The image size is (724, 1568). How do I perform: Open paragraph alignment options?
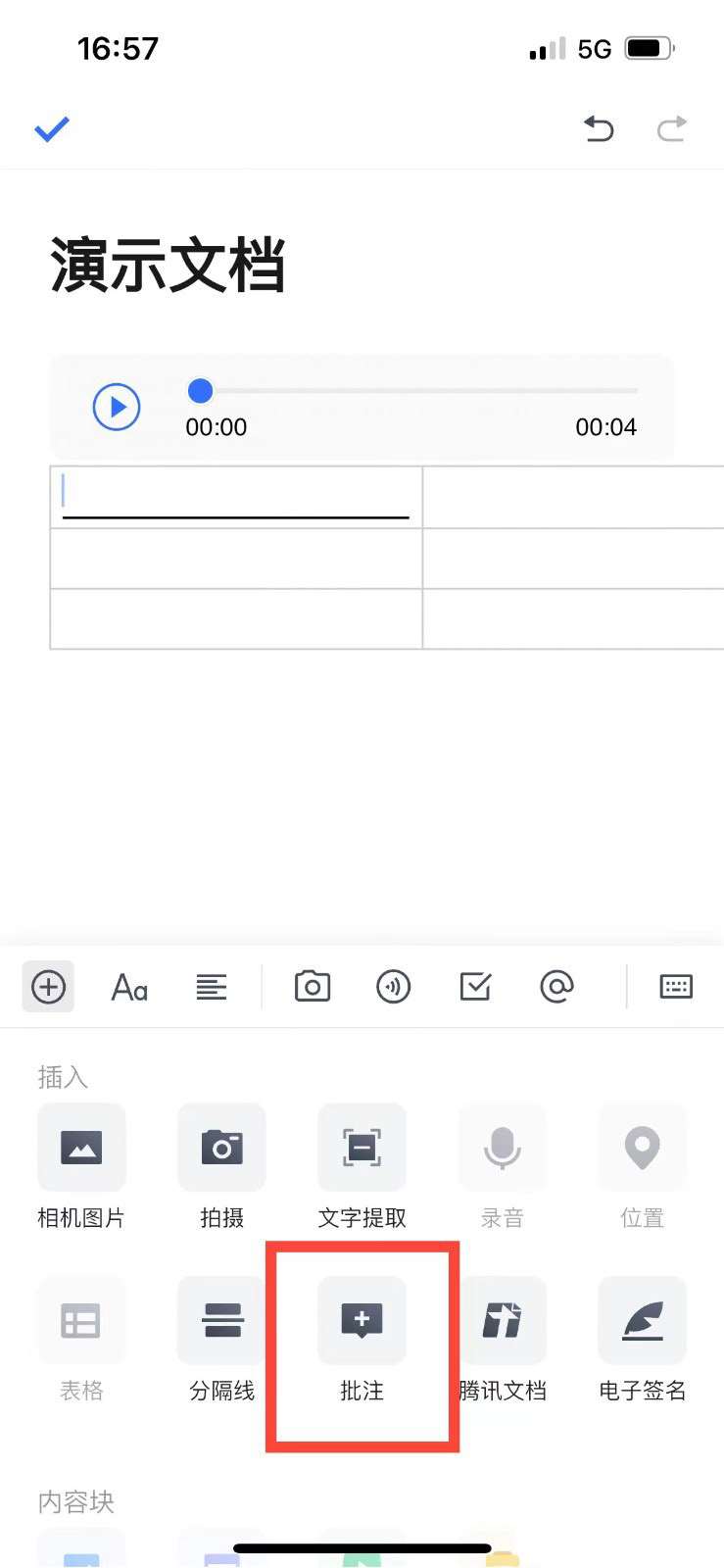(211, 987)
